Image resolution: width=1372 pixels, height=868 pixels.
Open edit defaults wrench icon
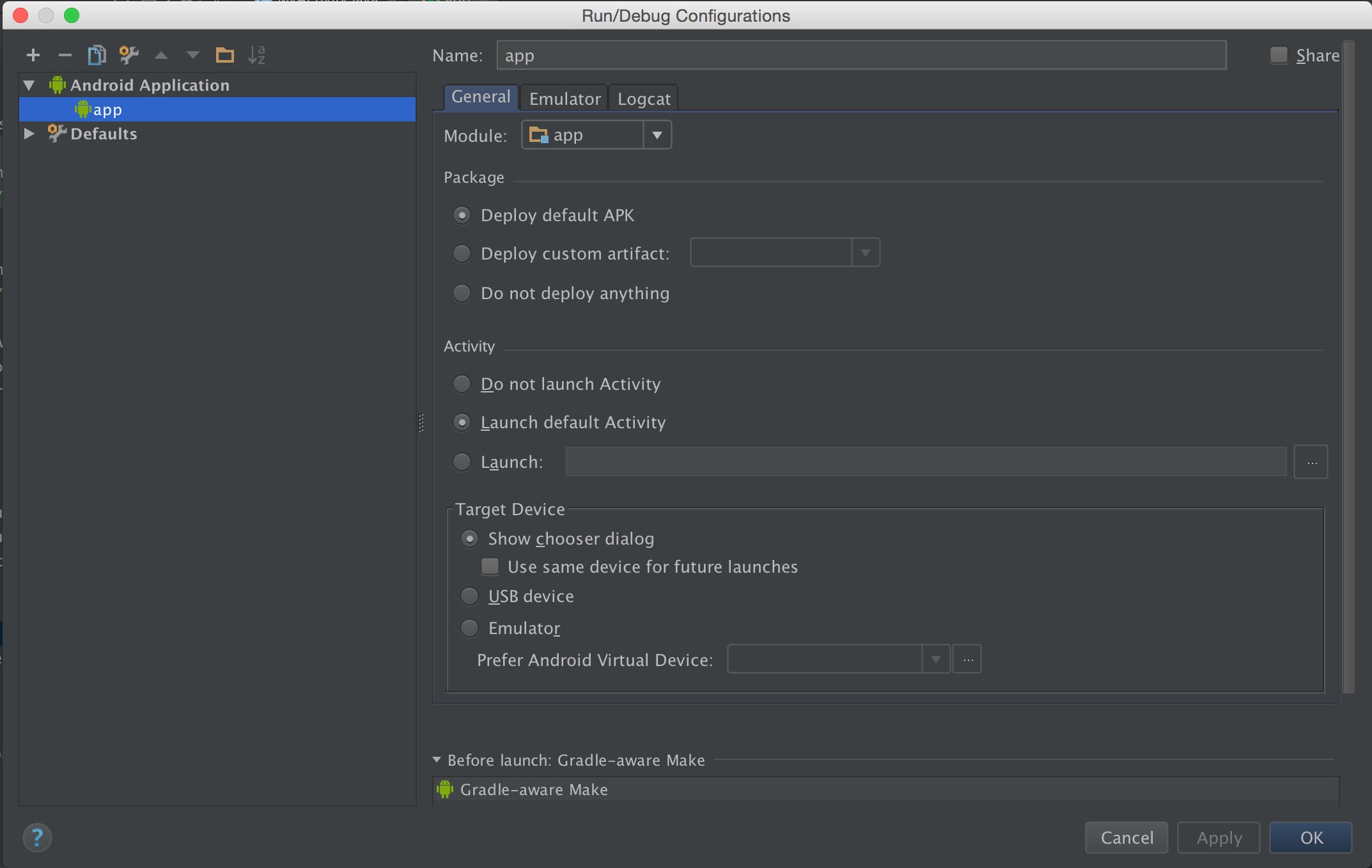click(129, 55)
